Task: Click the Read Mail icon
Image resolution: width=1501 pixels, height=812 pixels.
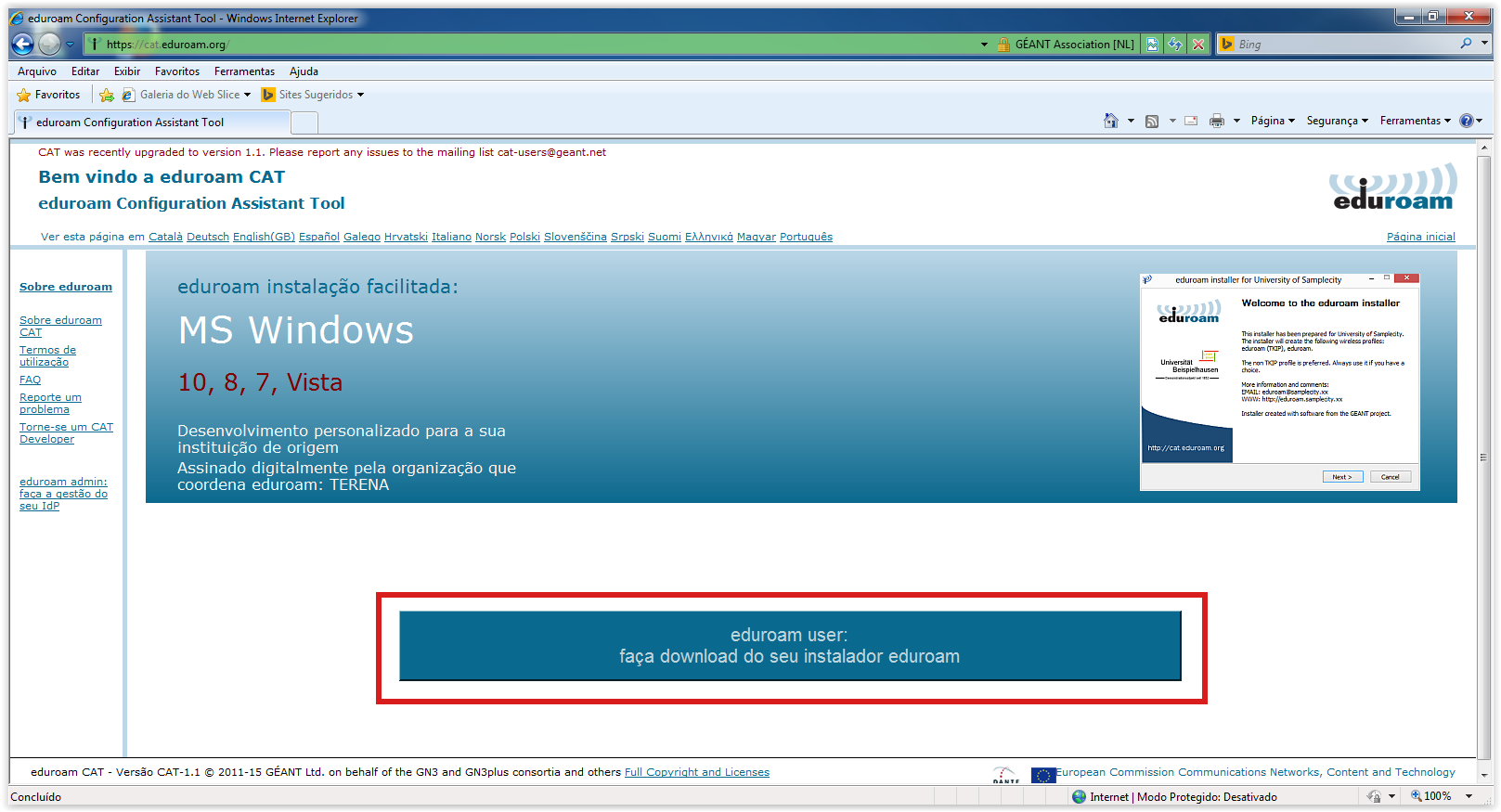Action: pyautogui.click(x=1191, y=121)
